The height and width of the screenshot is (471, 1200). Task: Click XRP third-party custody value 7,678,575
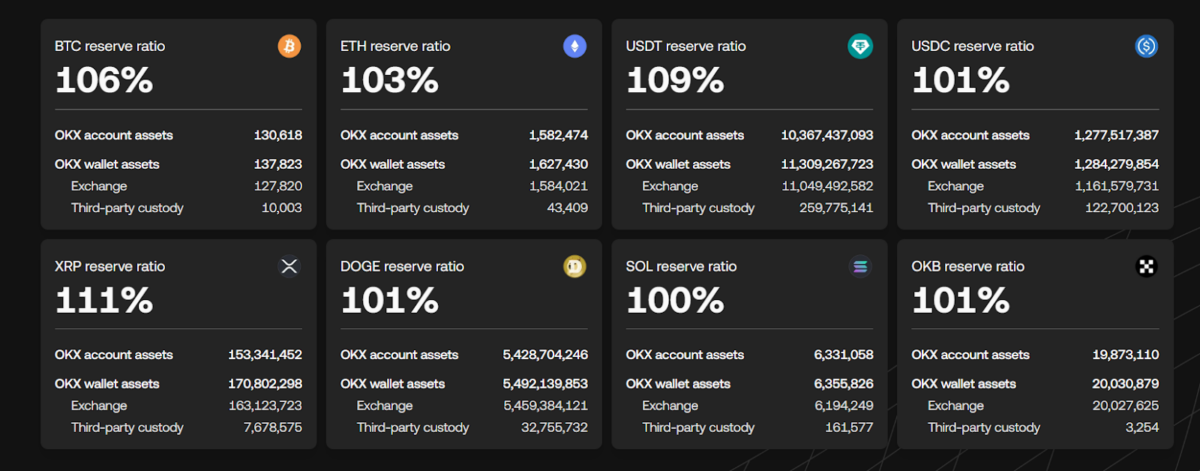tap(274, 428)
